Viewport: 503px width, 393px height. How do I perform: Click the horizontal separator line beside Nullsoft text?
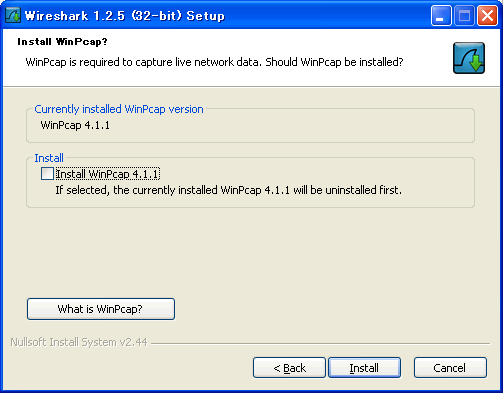(321, 343)
